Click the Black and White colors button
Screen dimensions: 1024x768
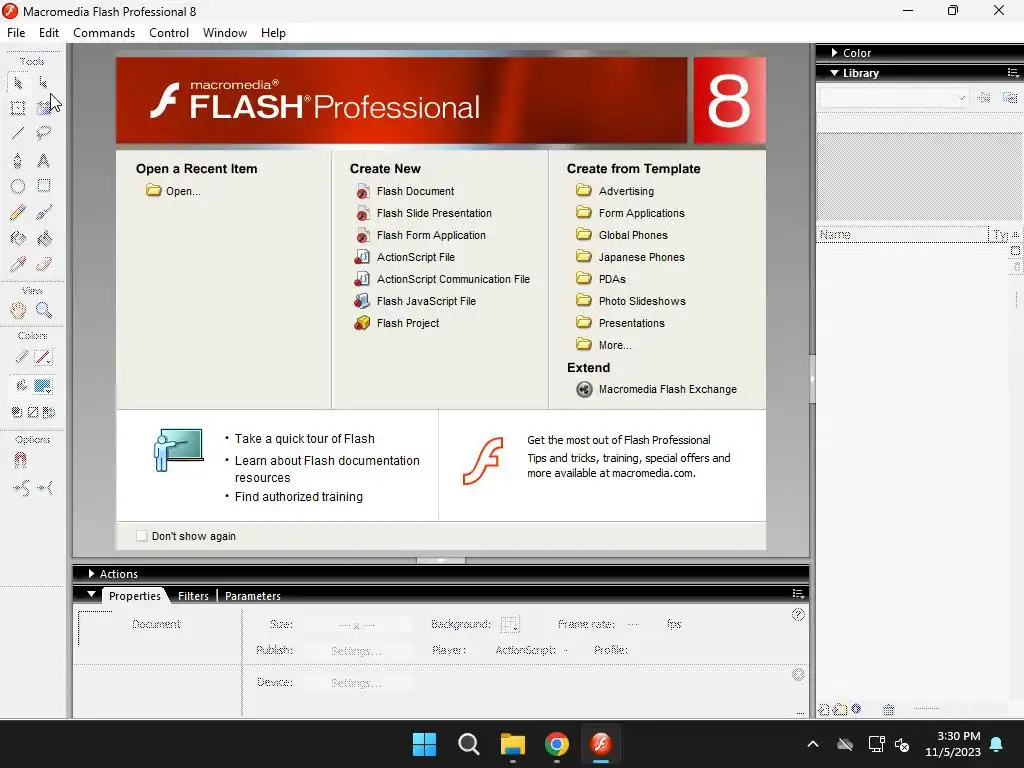(17, 412)
